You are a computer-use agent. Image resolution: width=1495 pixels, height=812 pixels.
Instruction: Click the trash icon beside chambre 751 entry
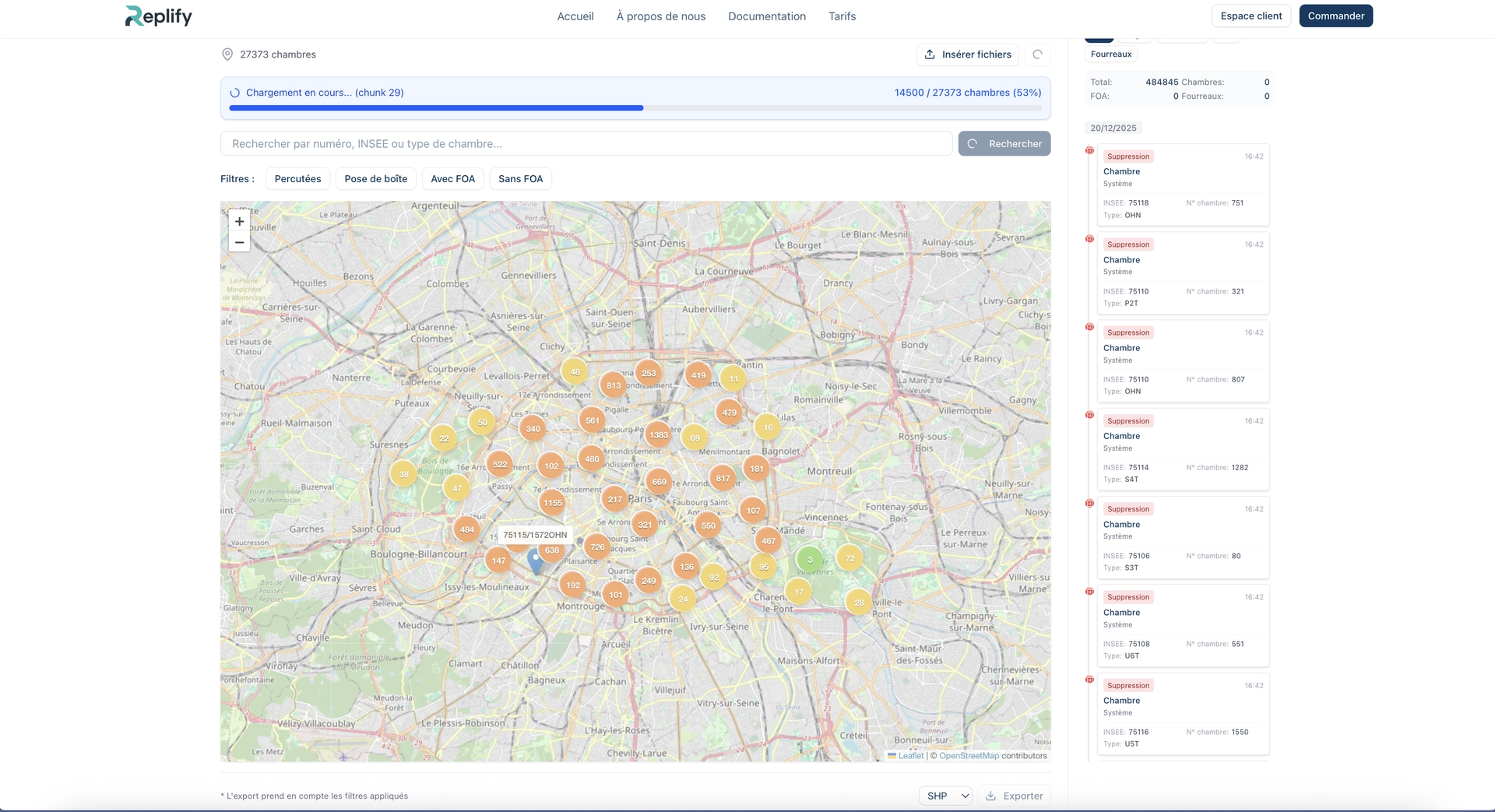coord(1089,151)
